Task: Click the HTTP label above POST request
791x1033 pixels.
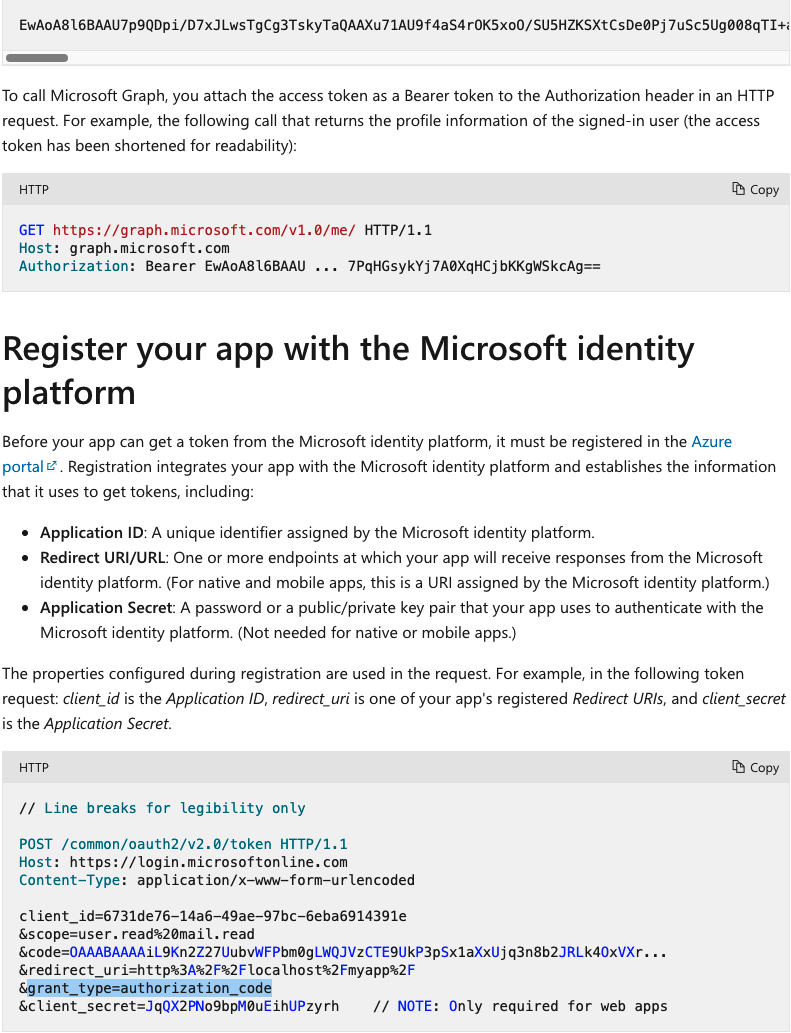Action: (x=34, y=768)
